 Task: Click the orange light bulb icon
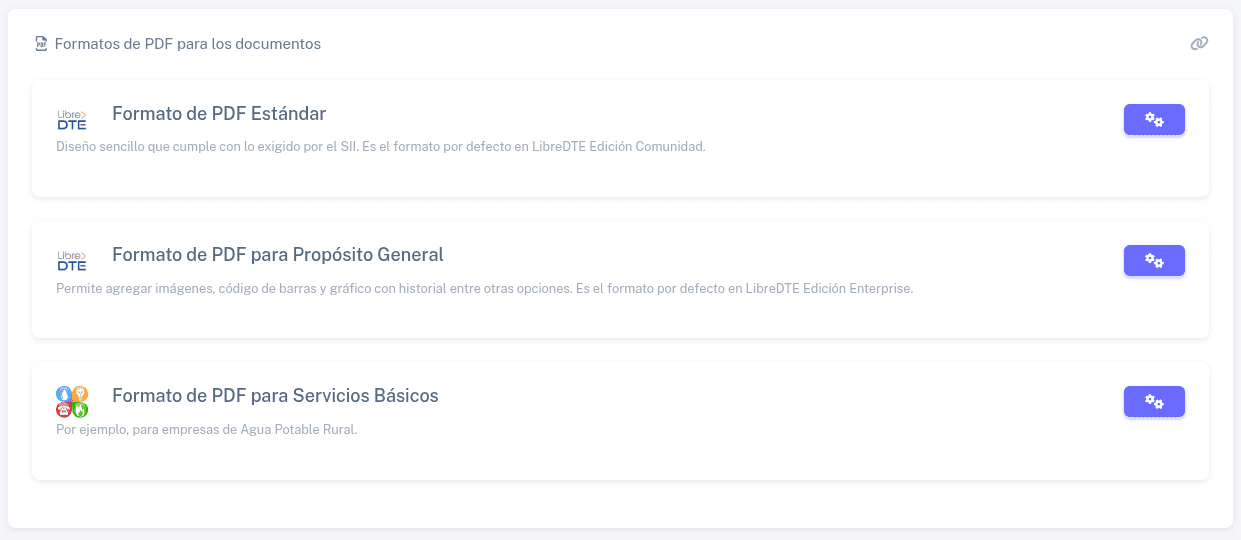(80, 393)
